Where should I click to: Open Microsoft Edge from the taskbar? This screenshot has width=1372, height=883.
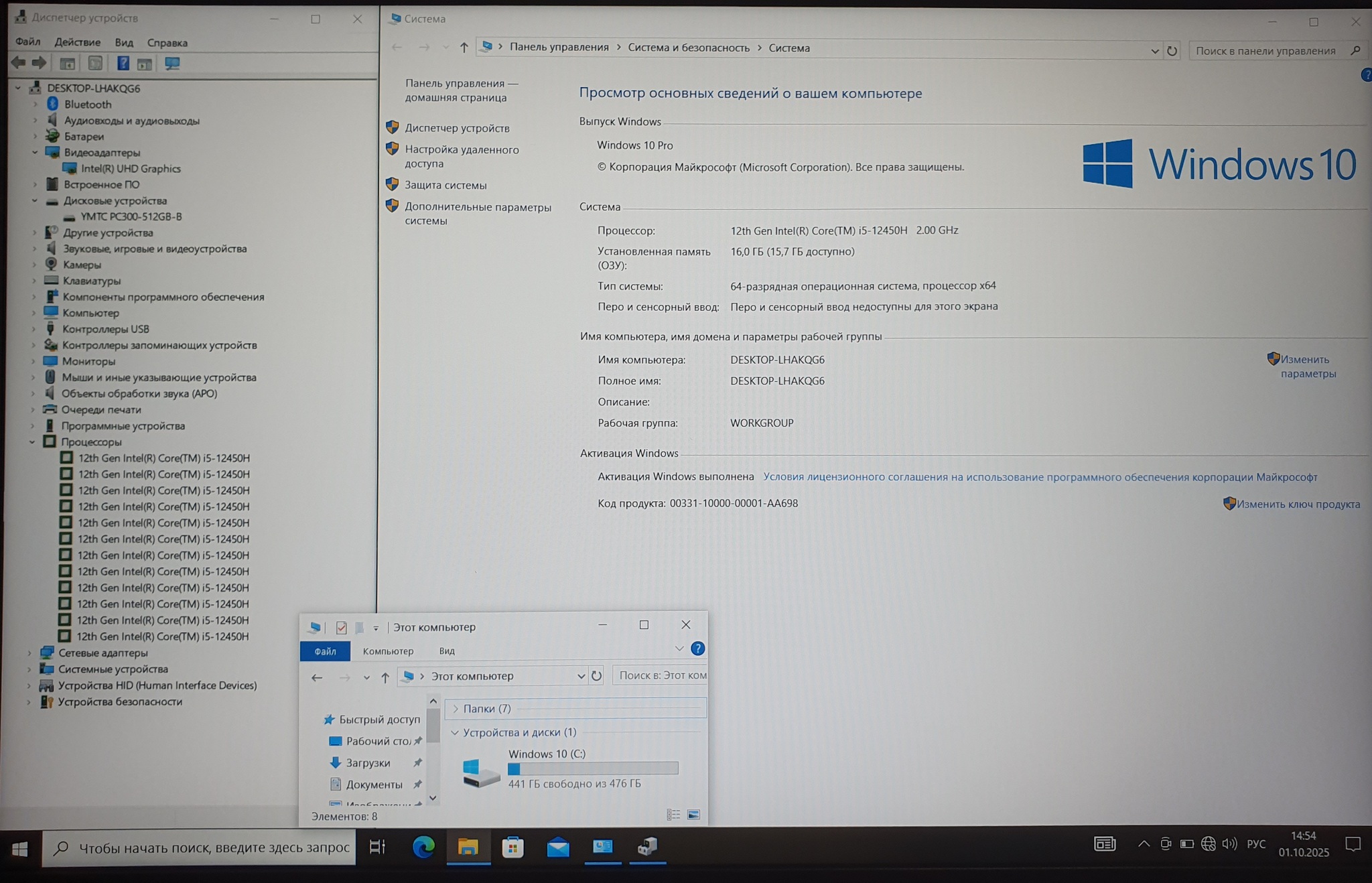coord(423,847)
